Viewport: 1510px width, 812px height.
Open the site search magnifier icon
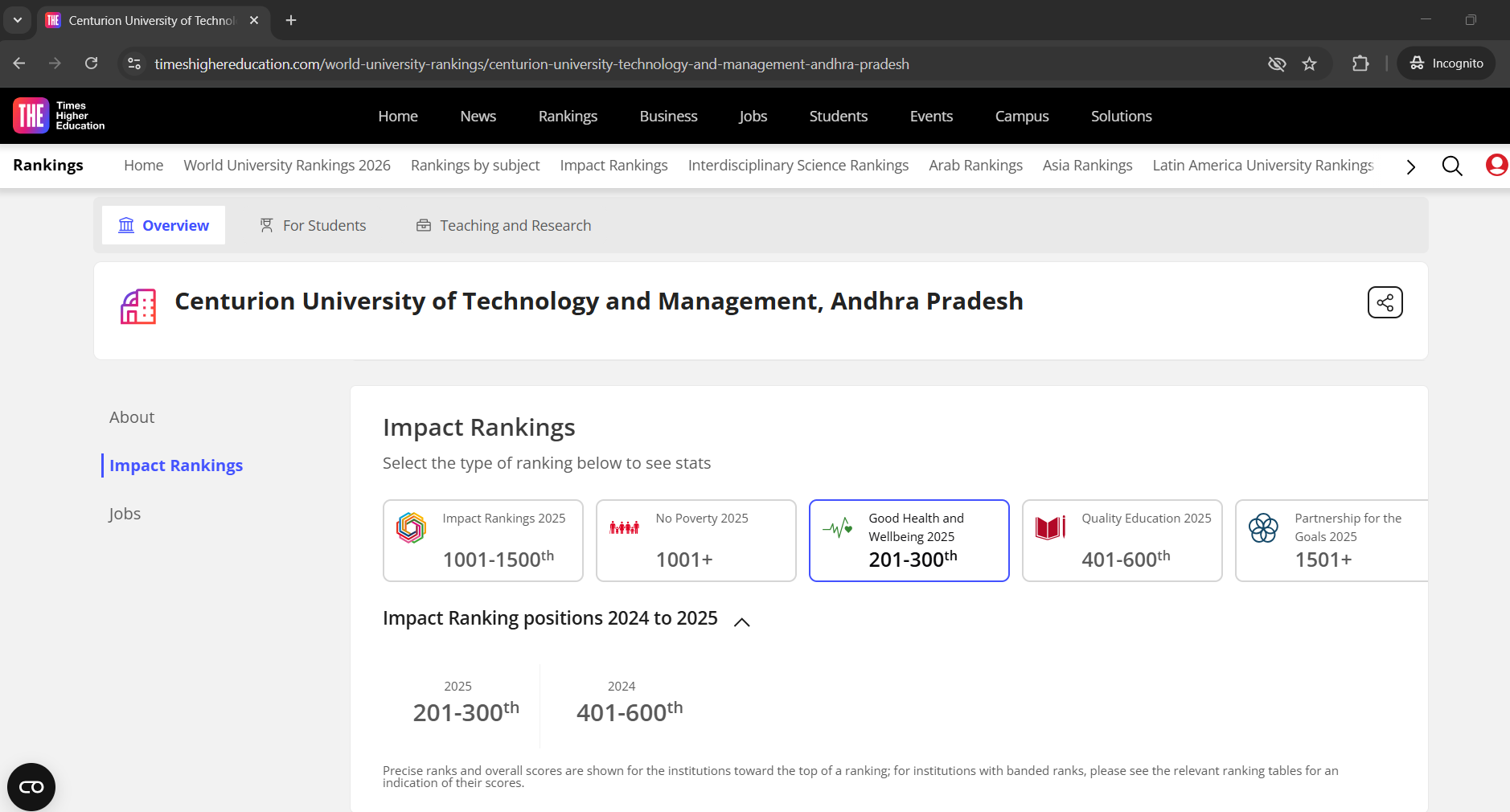[x=1451, y=166]
